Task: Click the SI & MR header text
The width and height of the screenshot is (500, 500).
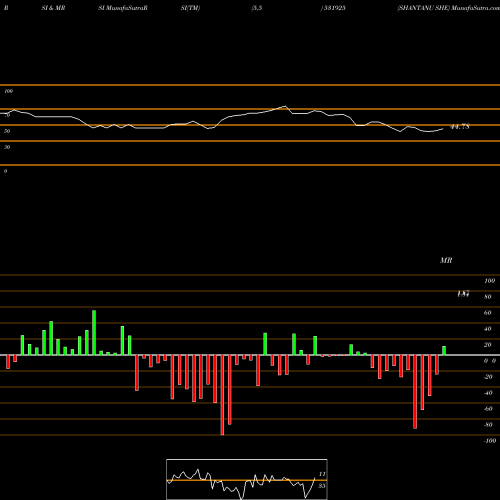Action: 53,8
